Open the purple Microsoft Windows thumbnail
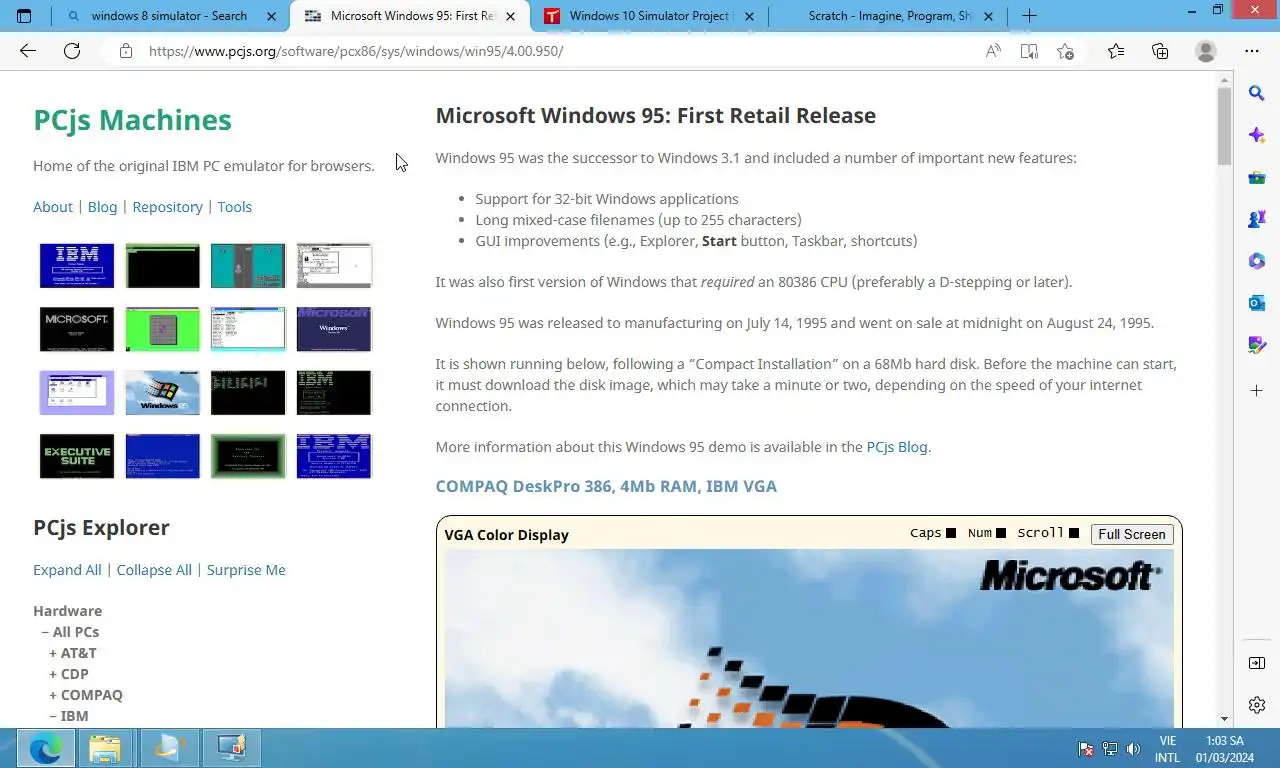This screenshot has width=1280, height=768. click(334, 329)
